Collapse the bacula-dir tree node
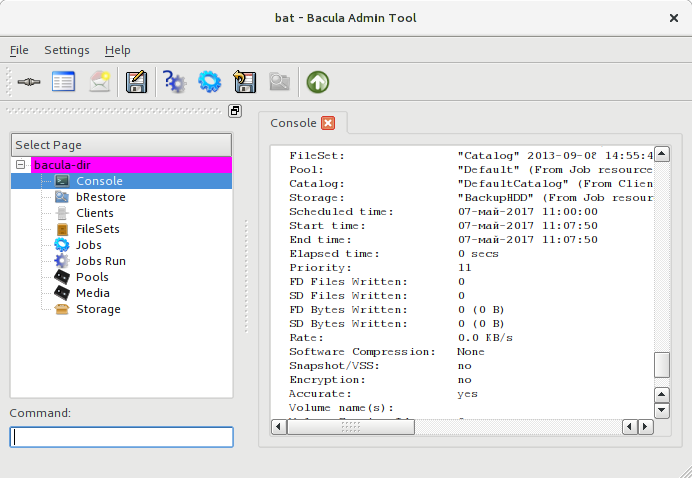The image size is (692, 478). [21, 165]
